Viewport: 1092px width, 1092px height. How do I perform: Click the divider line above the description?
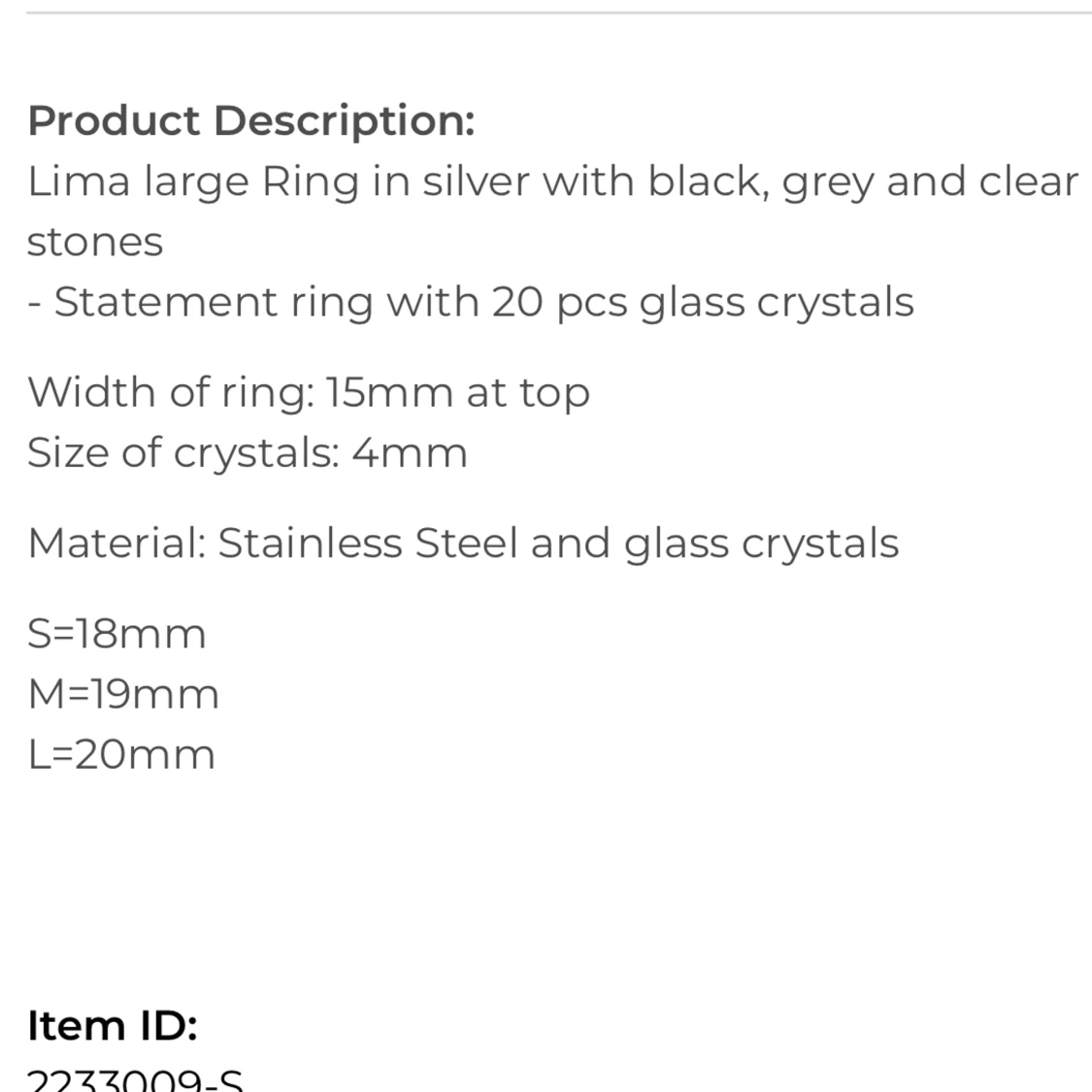point(559,14)
